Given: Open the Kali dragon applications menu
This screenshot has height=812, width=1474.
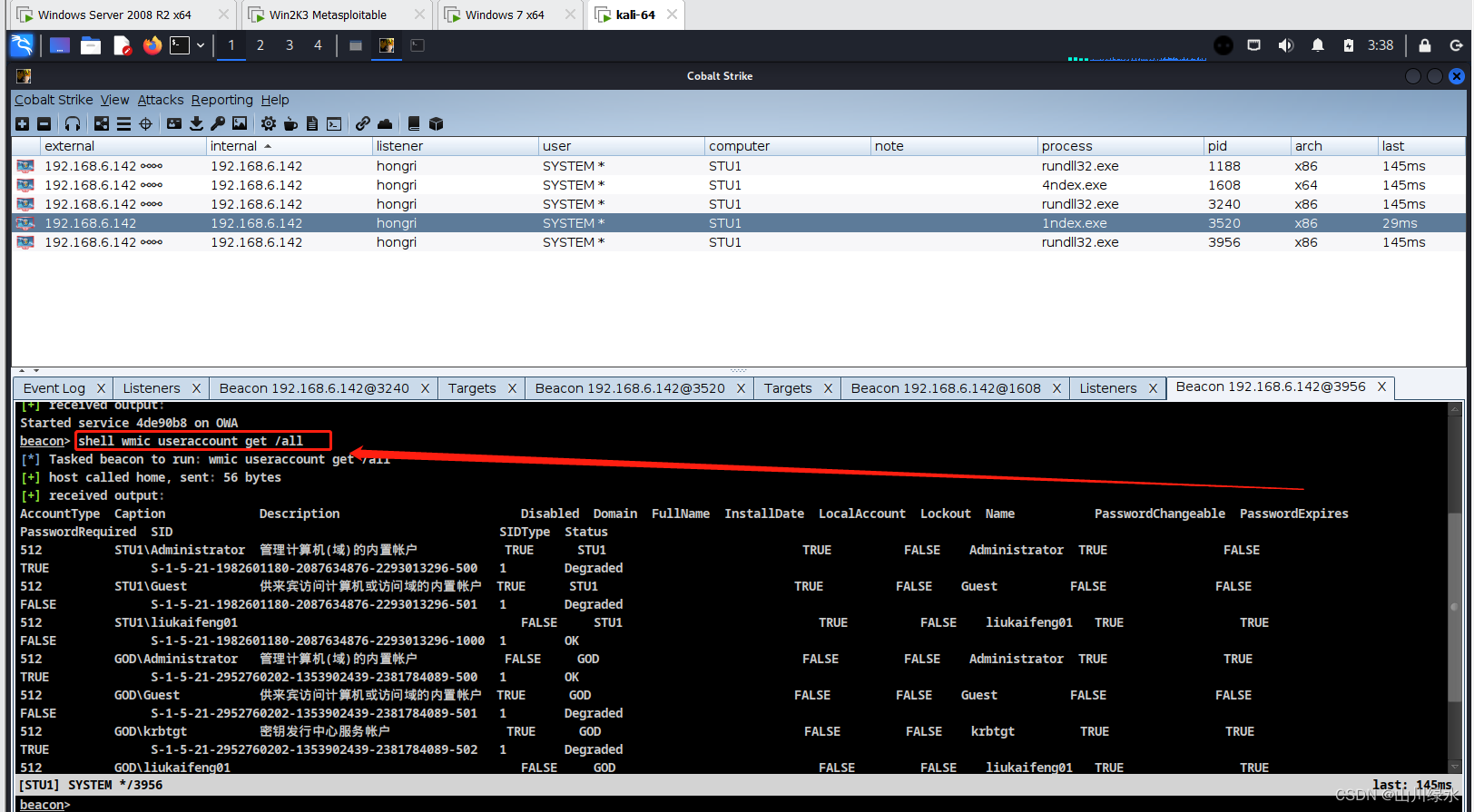Looking at the screenshot, I should 22,45.
